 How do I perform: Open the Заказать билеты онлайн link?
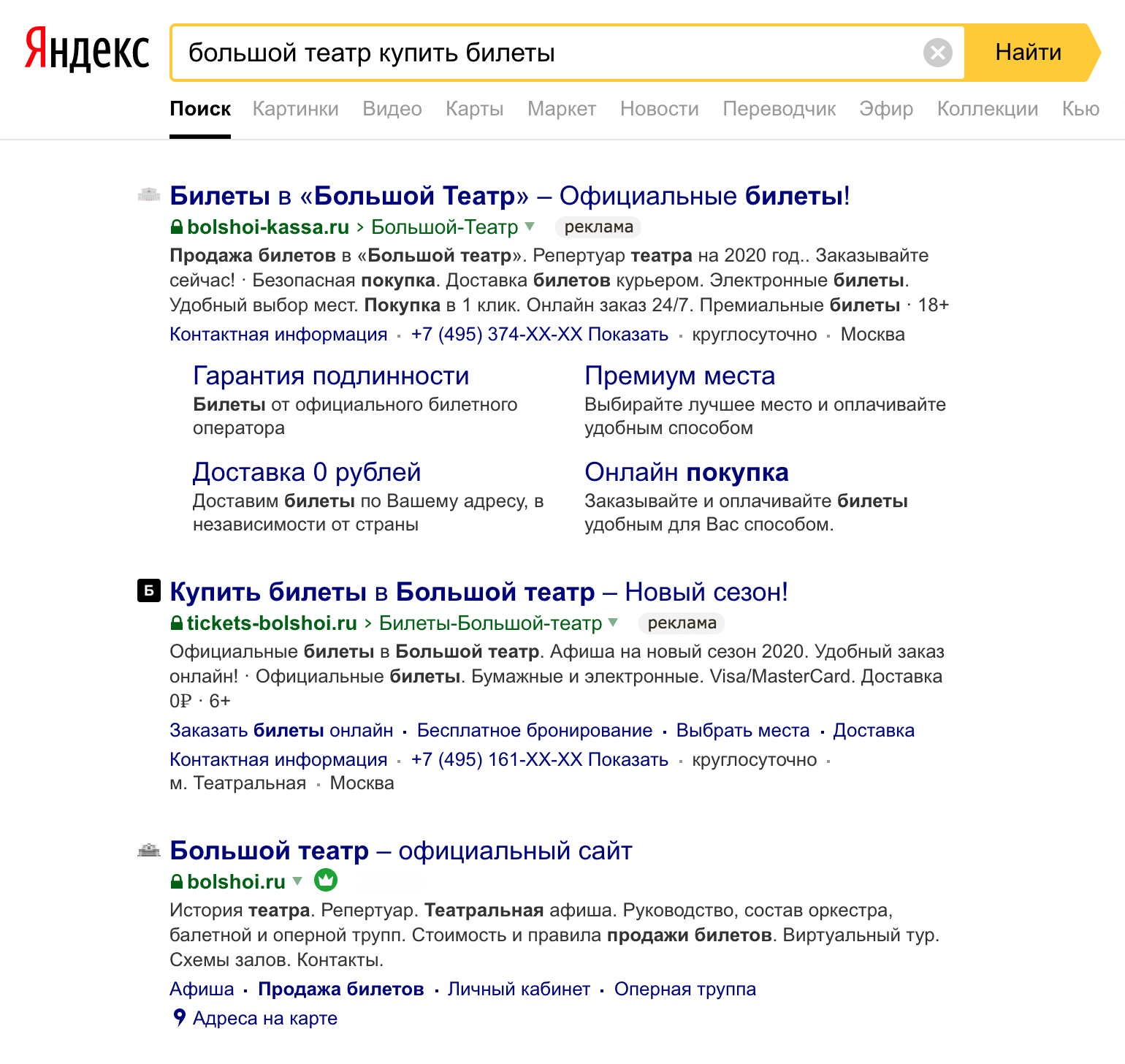click(281, 731)
